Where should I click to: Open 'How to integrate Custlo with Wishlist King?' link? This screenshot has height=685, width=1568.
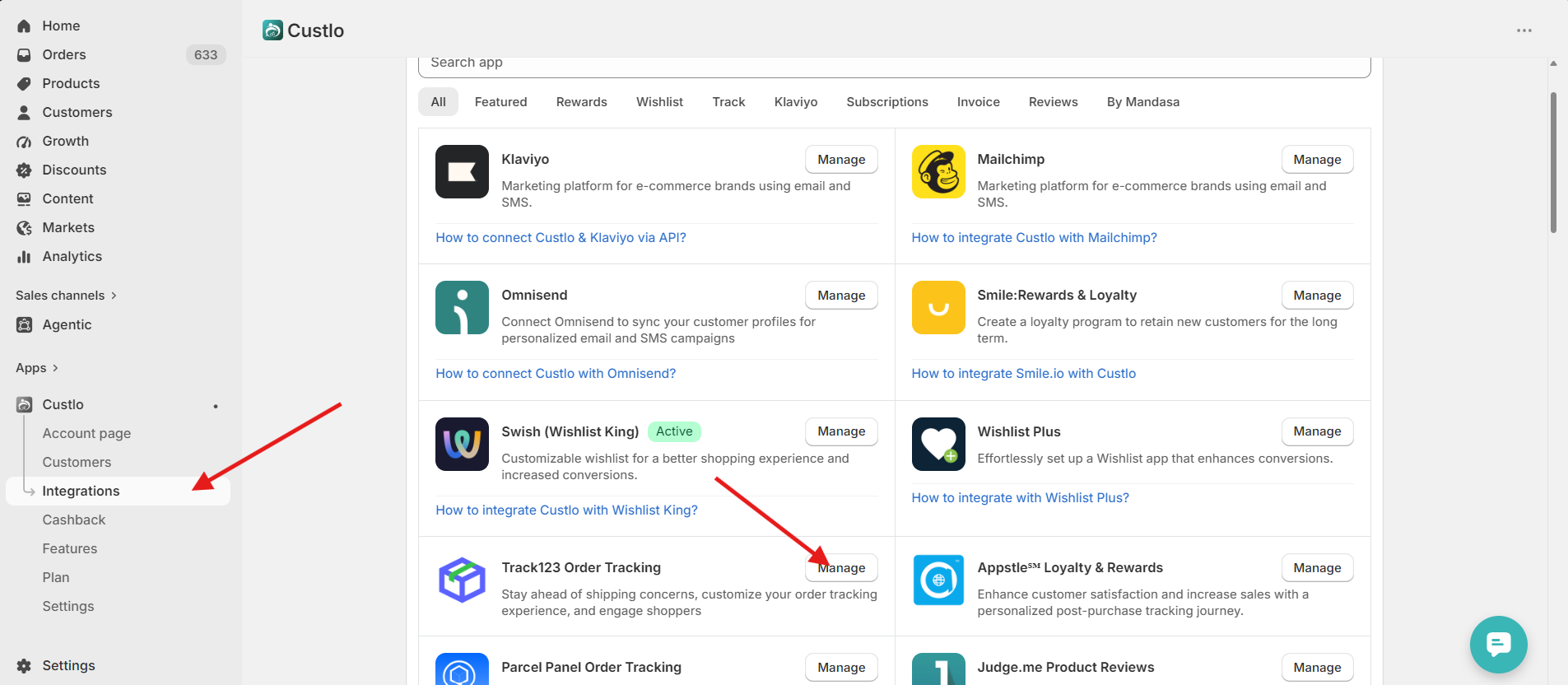click(x=566, y=510)
